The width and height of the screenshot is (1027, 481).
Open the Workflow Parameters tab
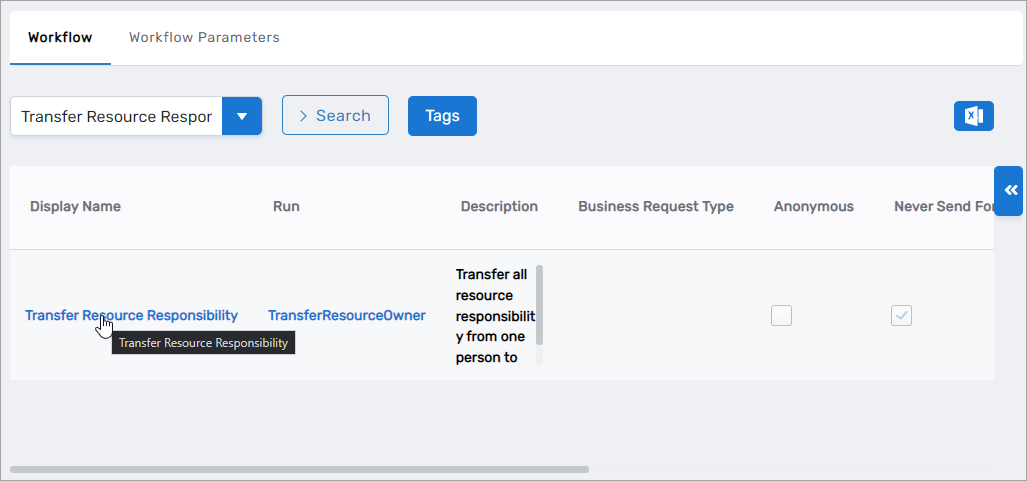(204, 38)
